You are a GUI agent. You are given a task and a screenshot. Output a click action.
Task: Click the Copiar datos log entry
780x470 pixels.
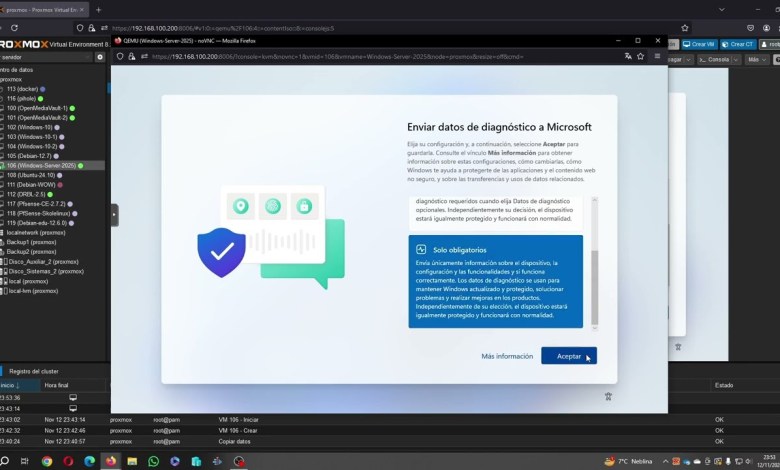point(234,441)
